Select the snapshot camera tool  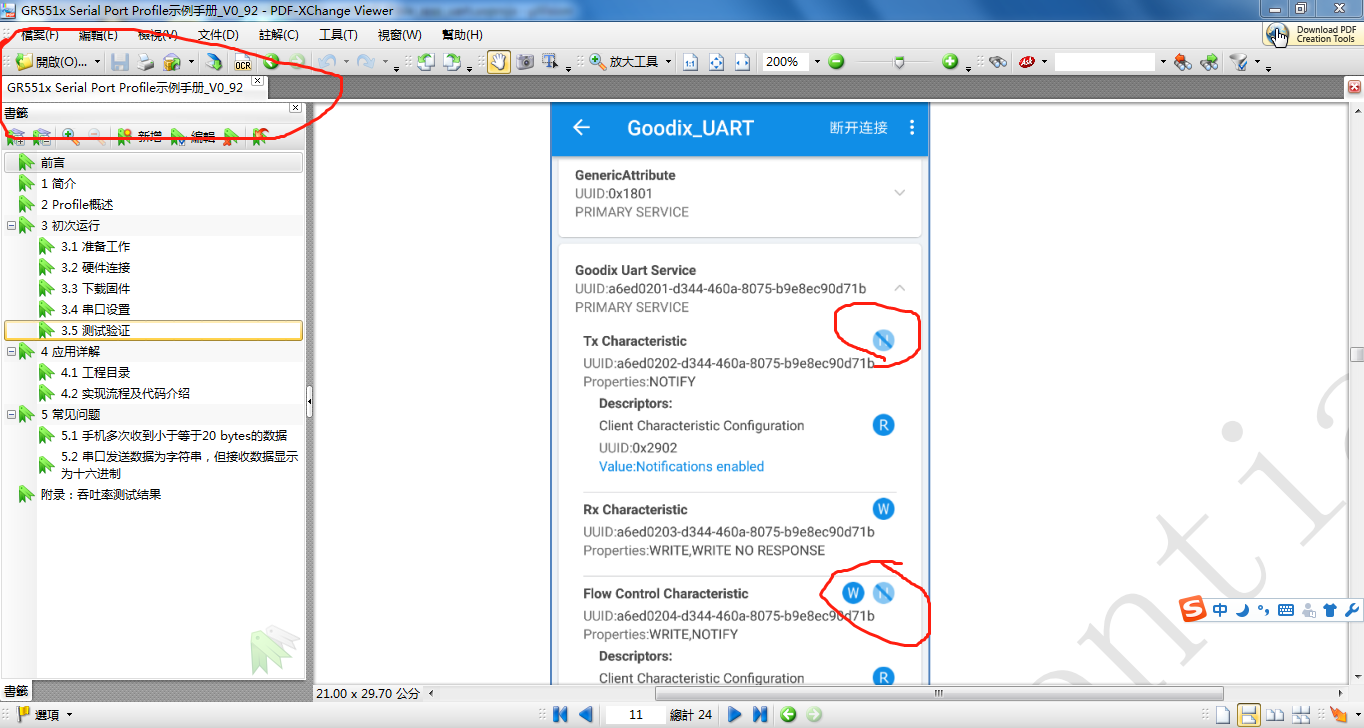point(524,62)
